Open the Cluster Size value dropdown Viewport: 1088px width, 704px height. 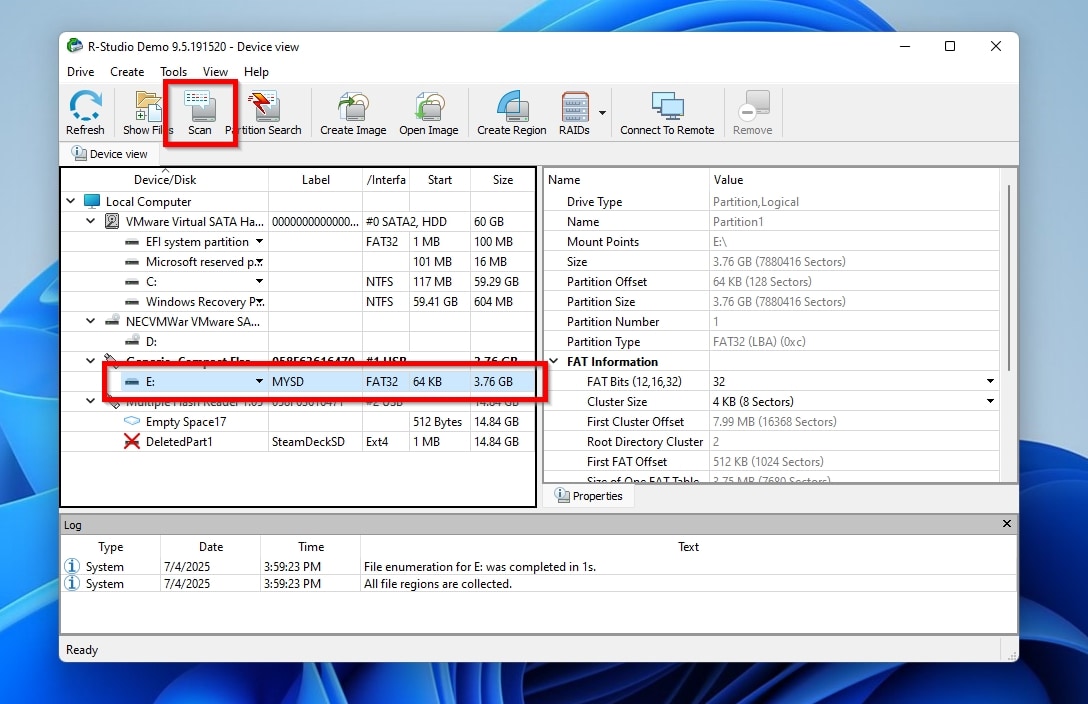(x=990, y=402)
